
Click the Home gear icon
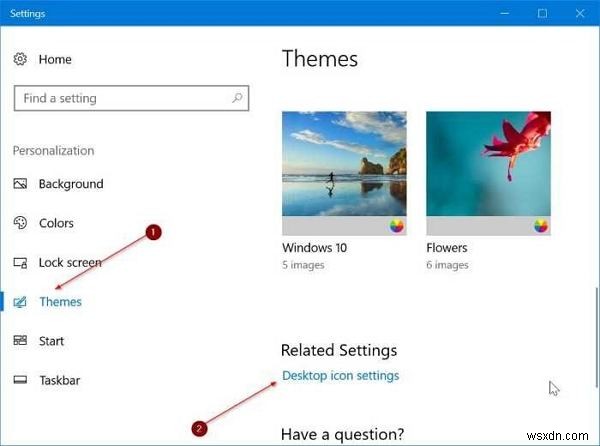tap(20, 59)
